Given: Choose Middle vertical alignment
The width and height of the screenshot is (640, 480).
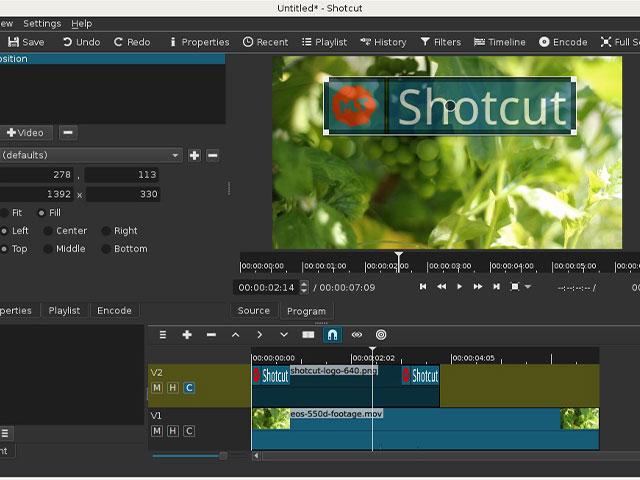Looking at the screenshot, I should click(65, 249).
